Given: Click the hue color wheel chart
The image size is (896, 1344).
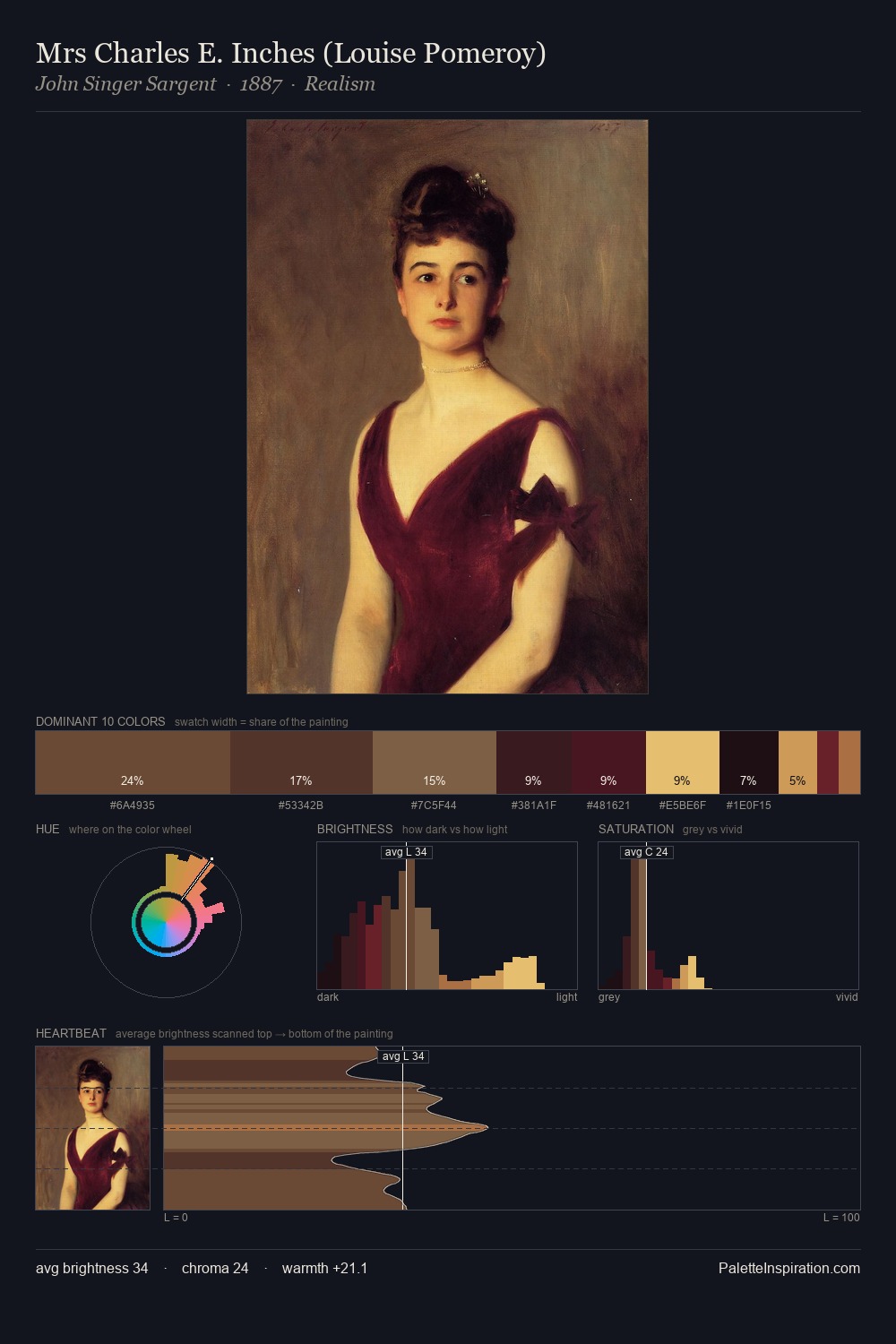Looking at the screenshot, I should [x=166, y=922].
